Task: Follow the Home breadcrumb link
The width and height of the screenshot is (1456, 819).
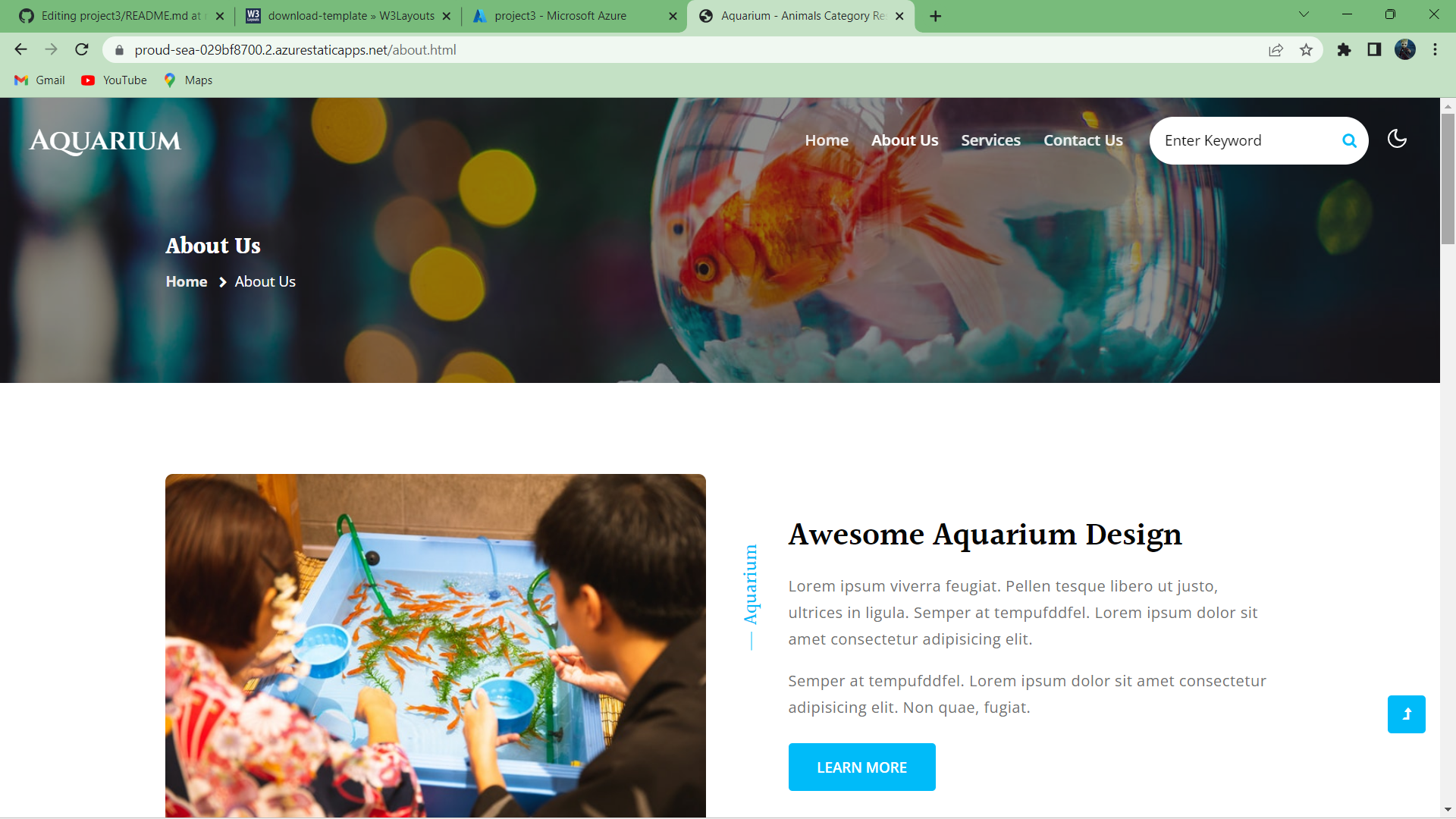Action: 187,281
